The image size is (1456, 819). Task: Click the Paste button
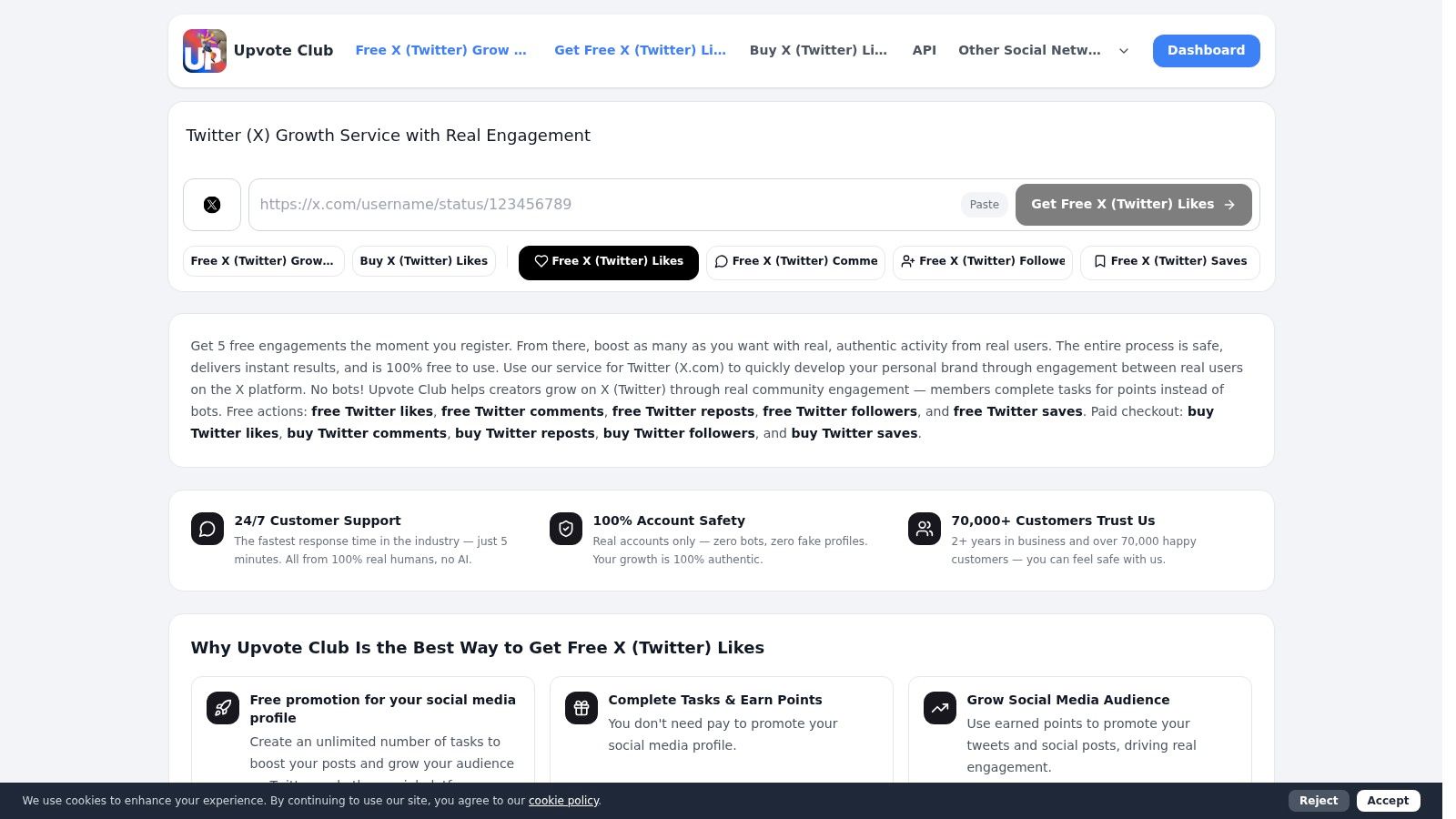point(985,205)
